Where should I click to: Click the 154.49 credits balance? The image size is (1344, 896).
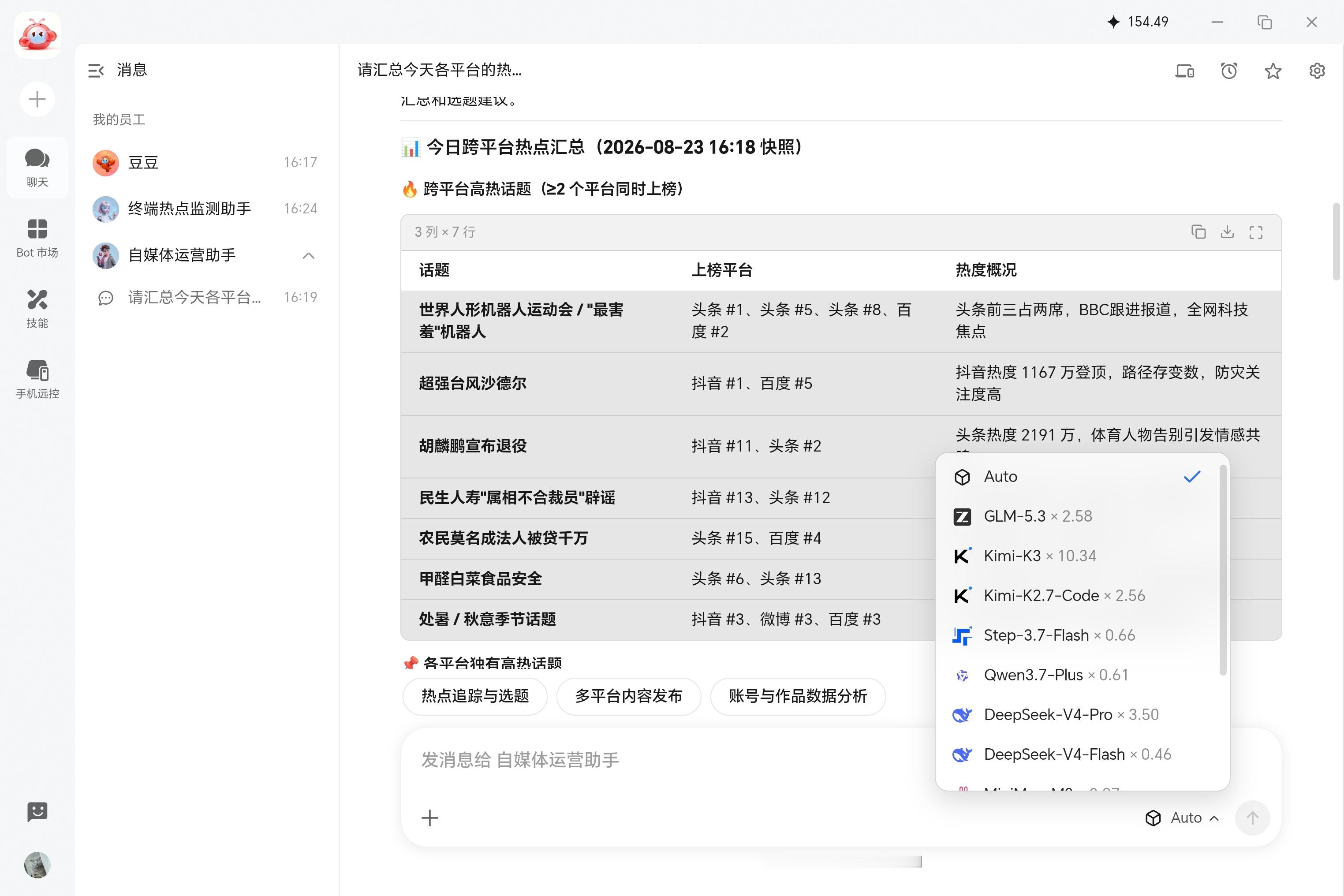pyautogui.click(x=1137, y=22)
